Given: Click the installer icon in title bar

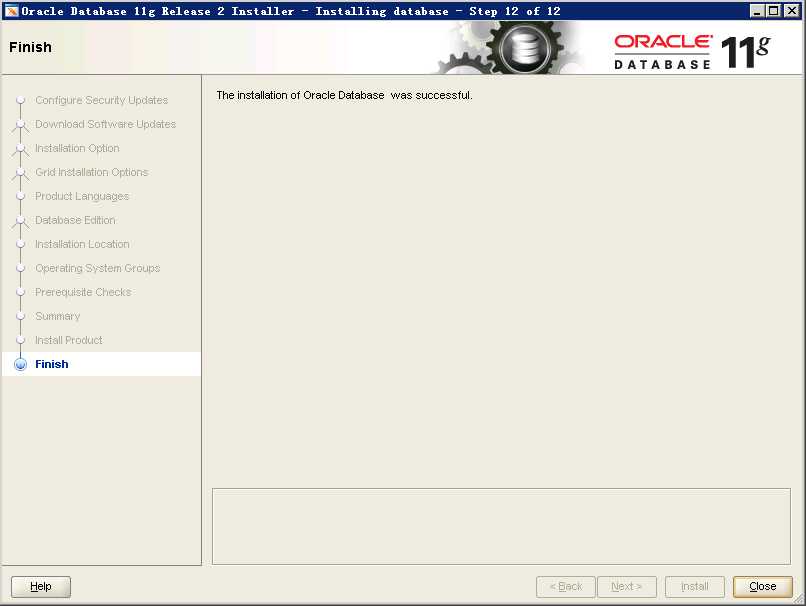Looking at the screenshot, I should coord(11,11).
